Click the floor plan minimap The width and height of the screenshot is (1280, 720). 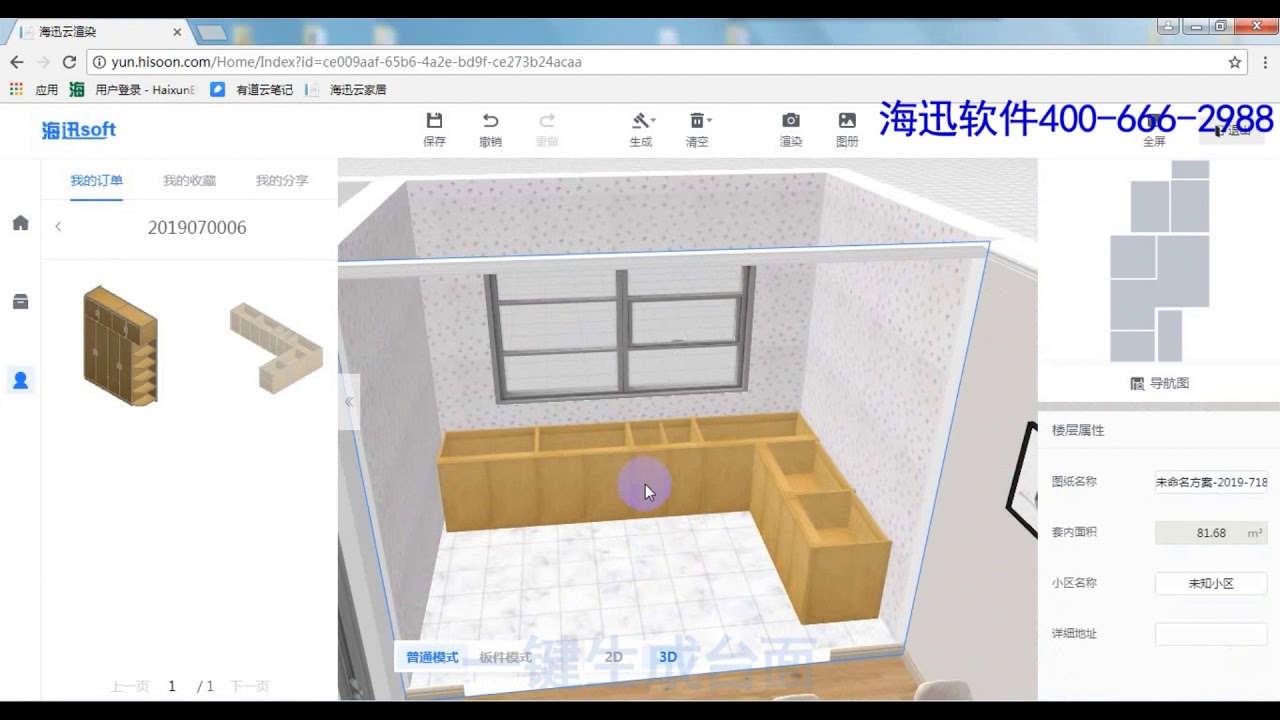click(1160, 260)
